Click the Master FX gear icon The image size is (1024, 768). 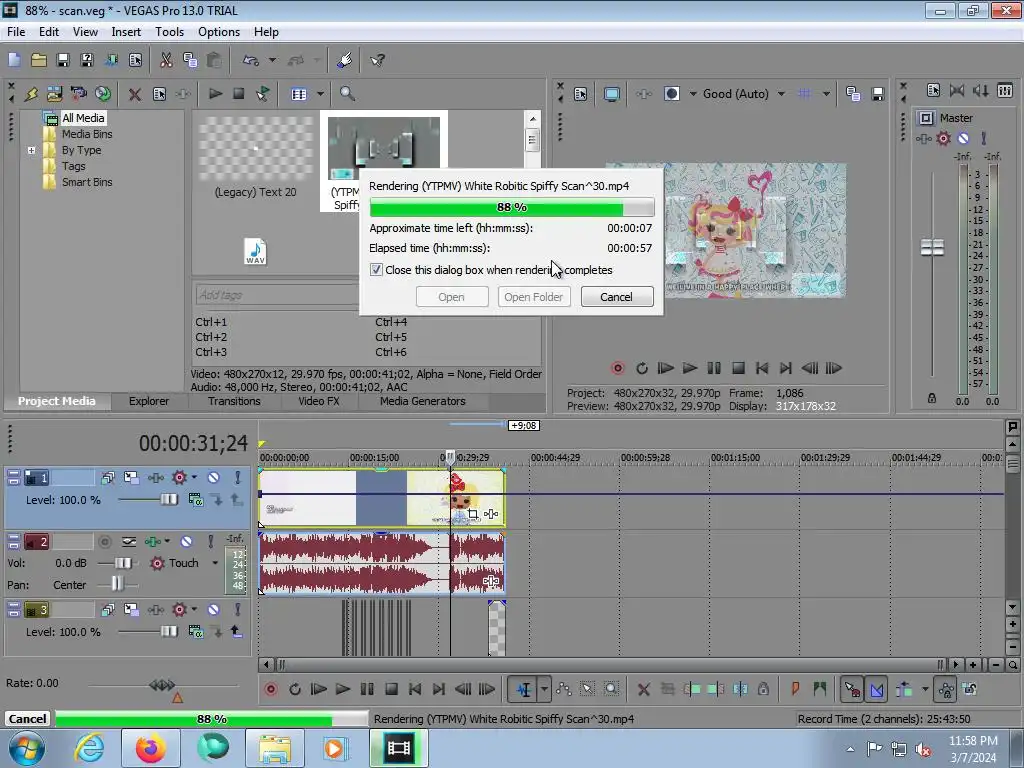click(943, 138)
